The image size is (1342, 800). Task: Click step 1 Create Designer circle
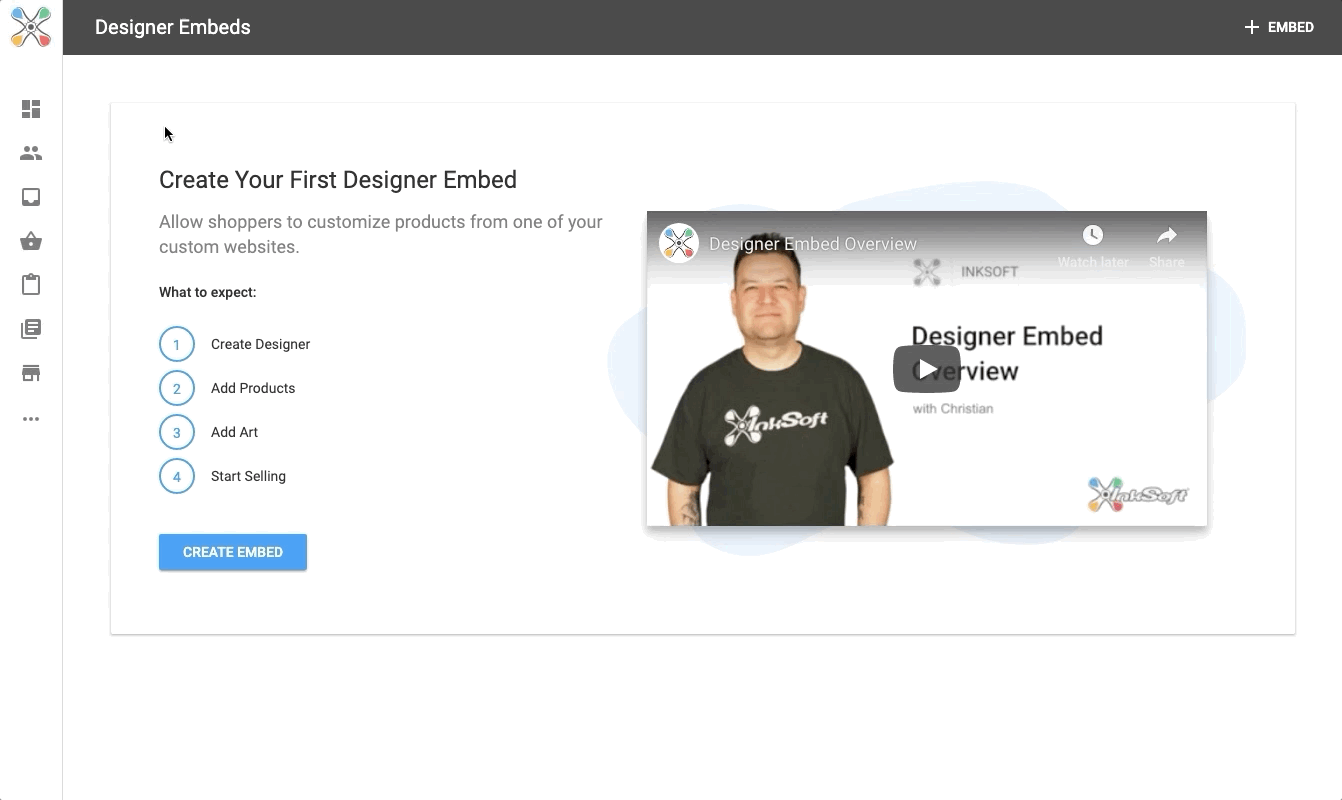click(x=177, y=344)
